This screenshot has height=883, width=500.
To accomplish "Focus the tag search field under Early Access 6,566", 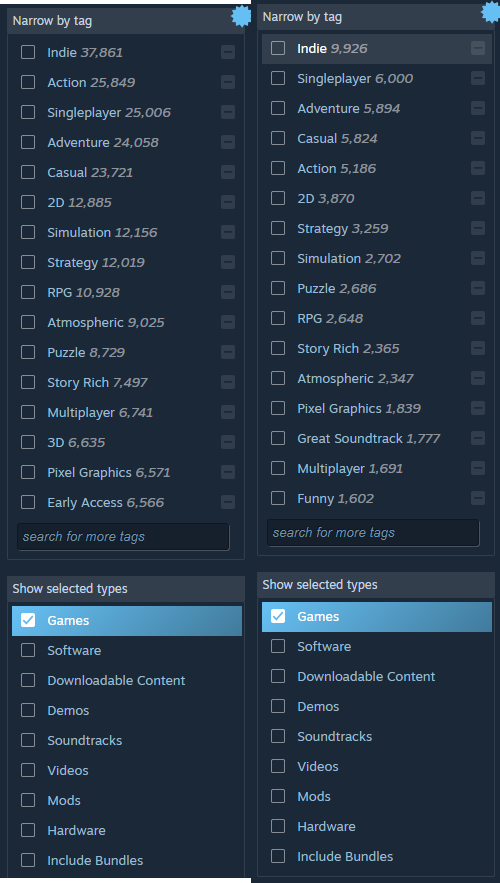I will click(123, 537).
